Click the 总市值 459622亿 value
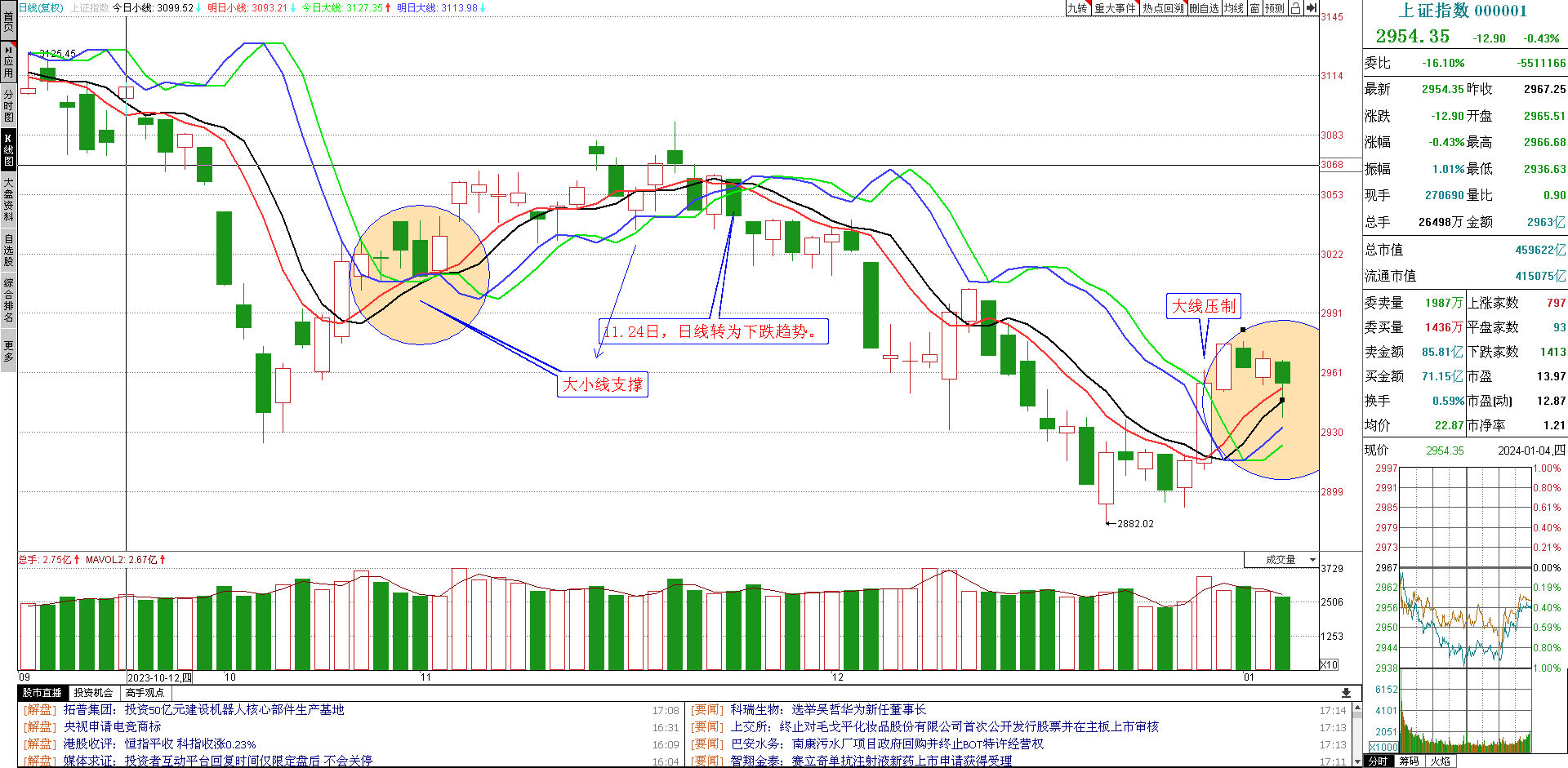 coord(1540,250)
